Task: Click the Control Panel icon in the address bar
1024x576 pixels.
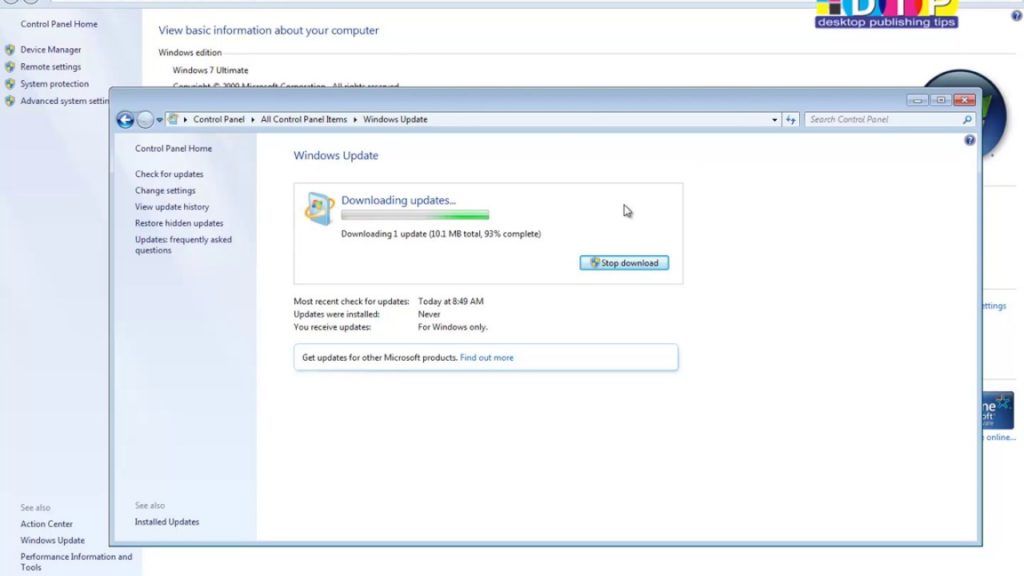Action: (x=173, y=119)
